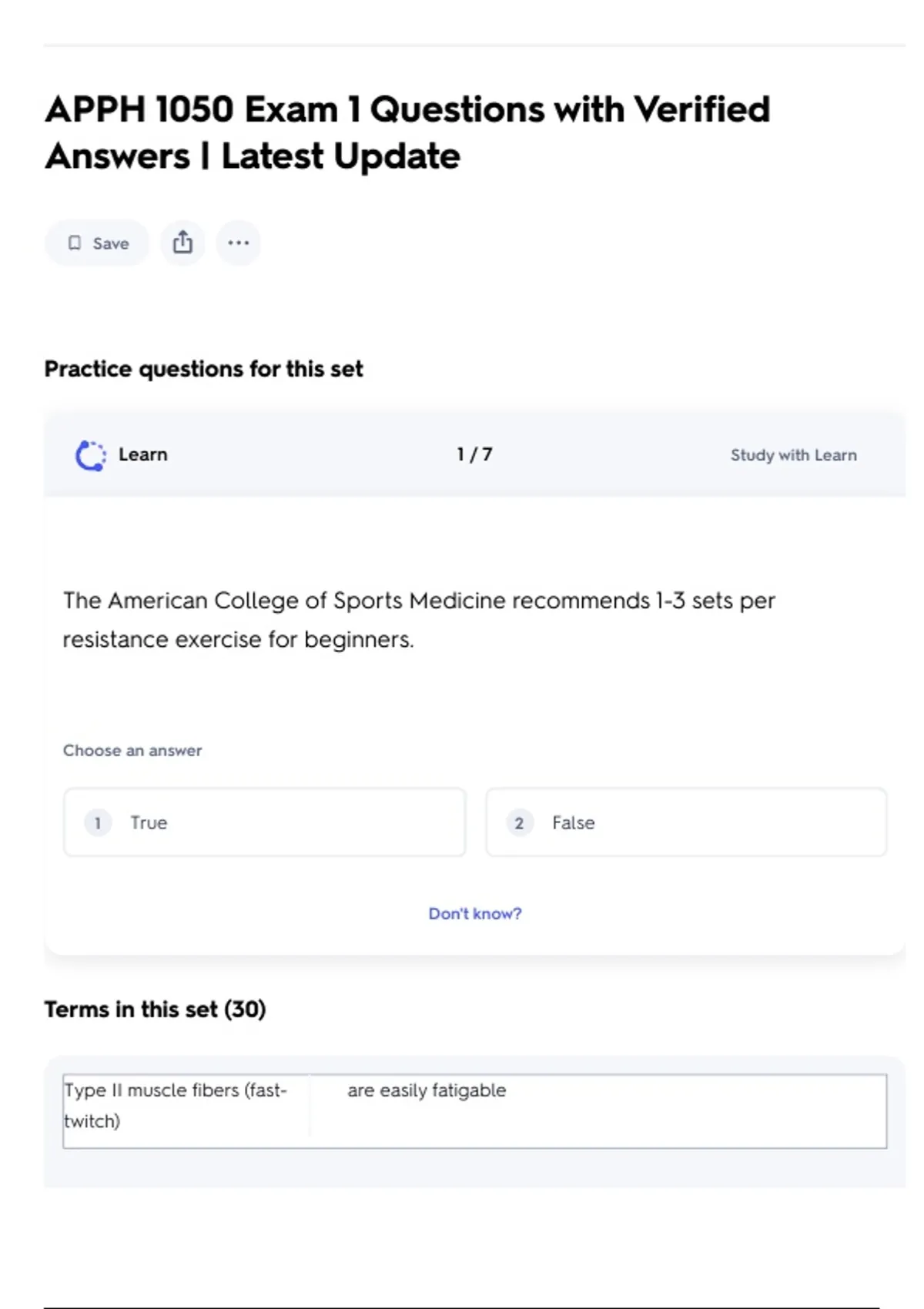924x1309 pixels.
Task: Click the ACSM resistance exercise question text
Action: coord(419,620)
